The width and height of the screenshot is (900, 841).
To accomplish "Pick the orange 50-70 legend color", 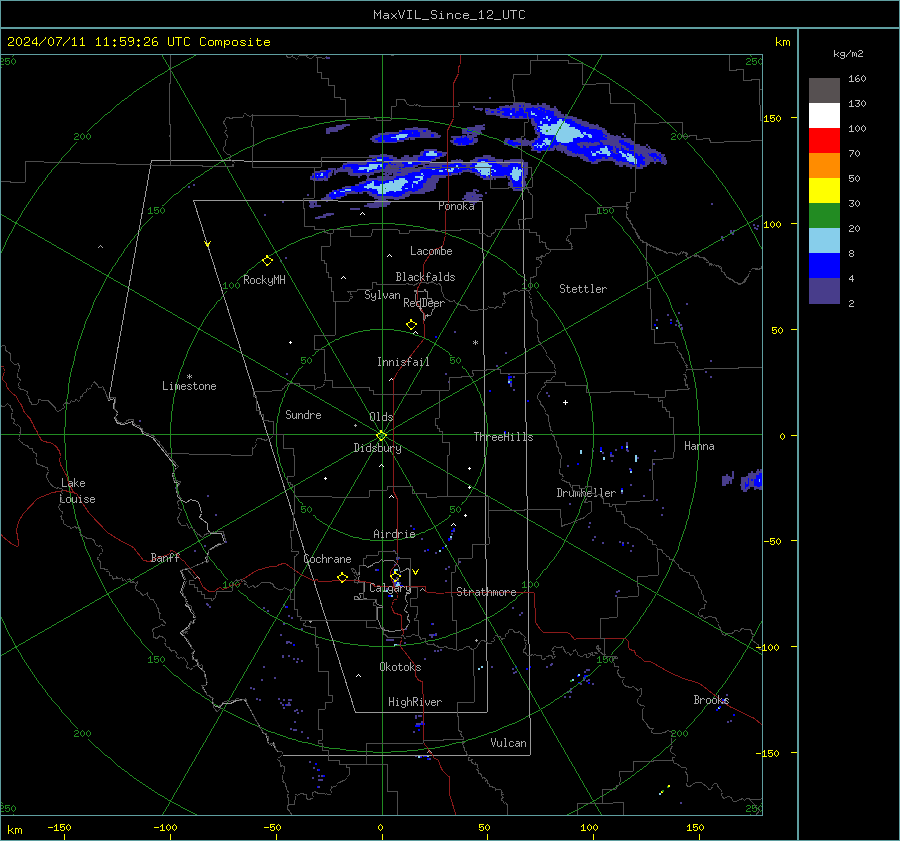I will (824, 165).
